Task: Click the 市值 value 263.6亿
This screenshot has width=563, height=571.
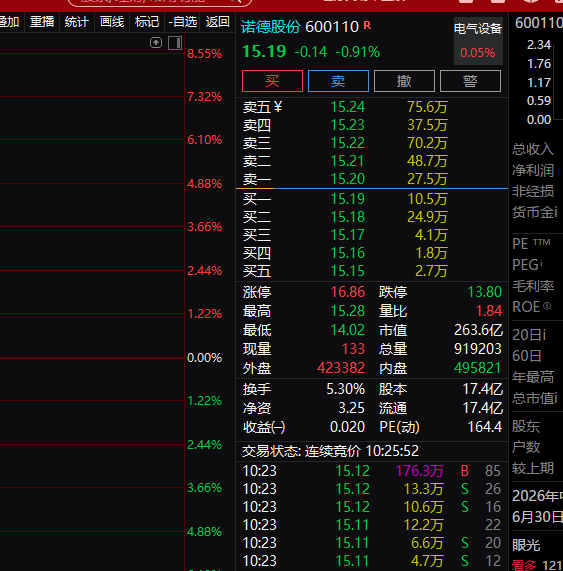Action: tap(479, 330)
